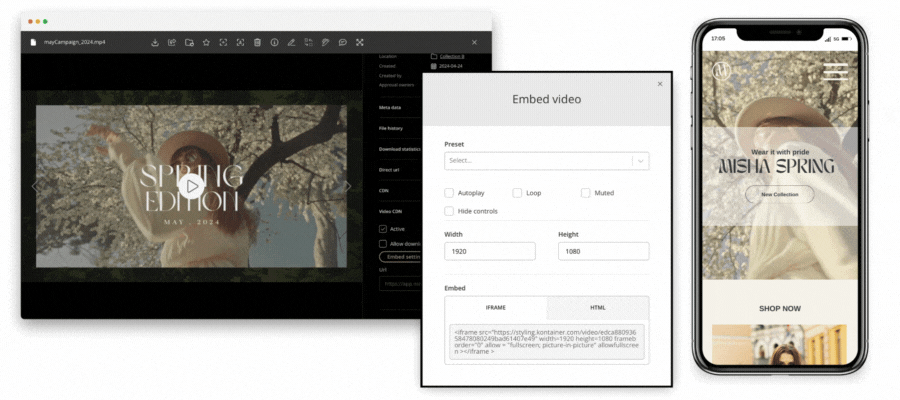Delete the file with trash icon
The height and width of the screenshot is (400, 900).
(x=258, y=42)
